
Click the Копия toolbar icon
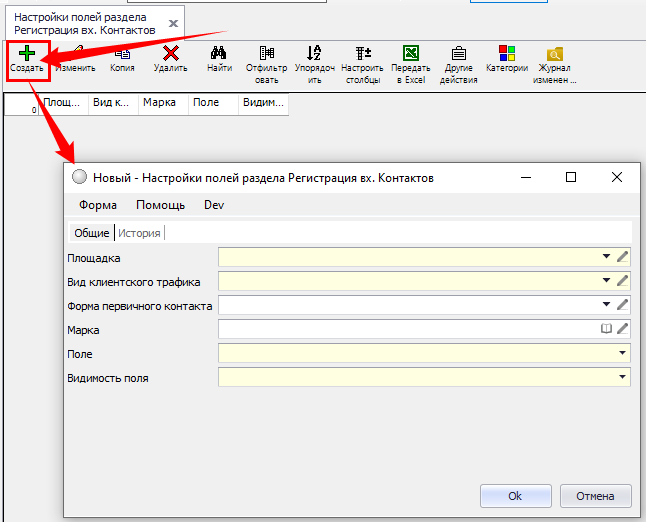pos(122,54)
